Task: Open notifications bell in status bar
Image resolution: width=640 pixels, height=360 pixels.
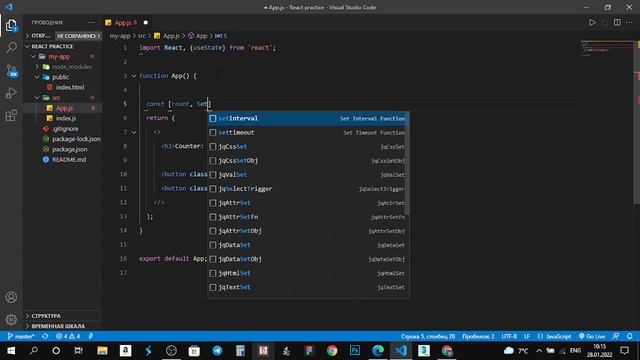Action: click(630, 336)
